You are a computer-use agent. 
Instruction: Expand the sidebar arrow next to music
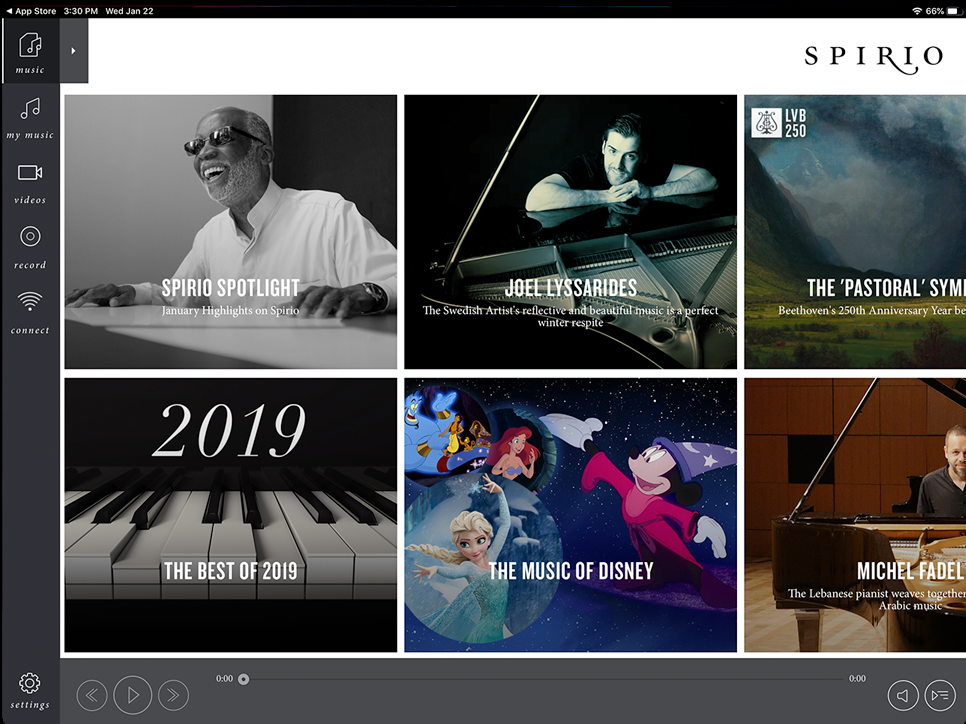click(73, 51)
